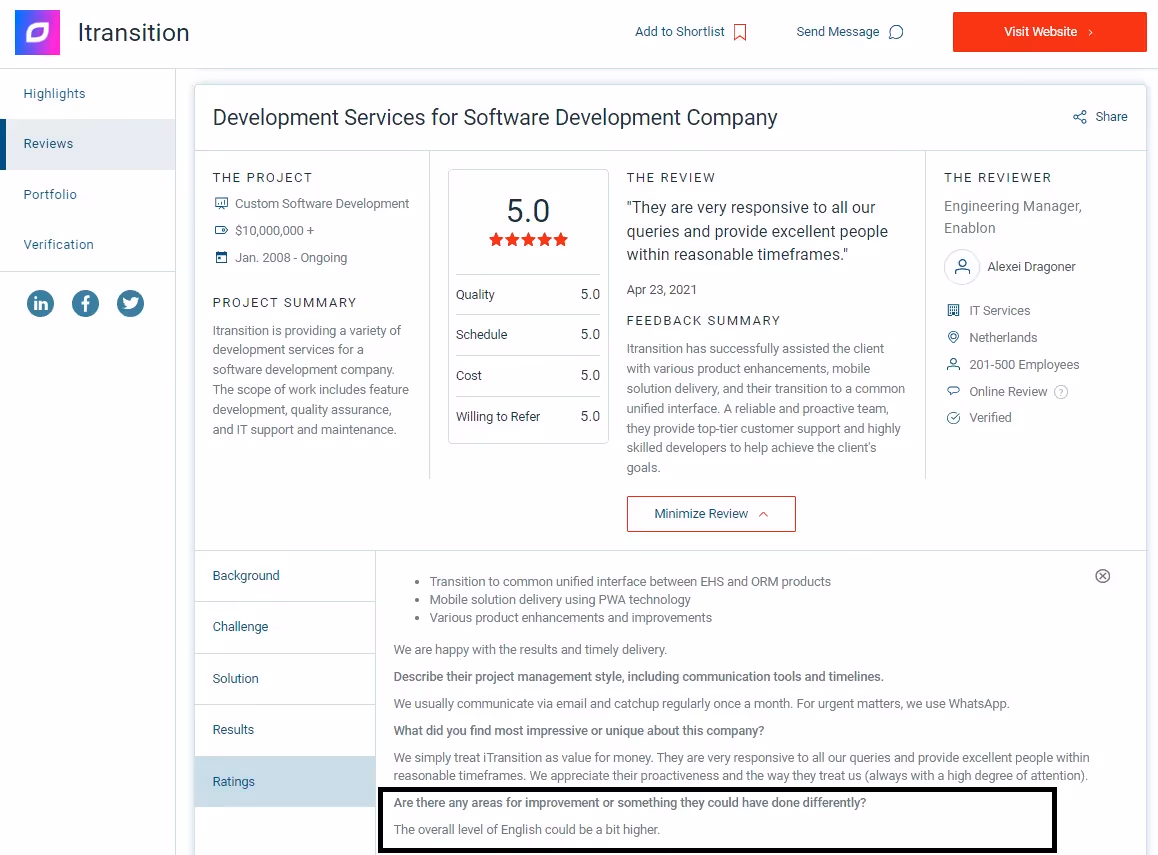Switch to the Background tab
1158x855 pixels.
[285, 576]
